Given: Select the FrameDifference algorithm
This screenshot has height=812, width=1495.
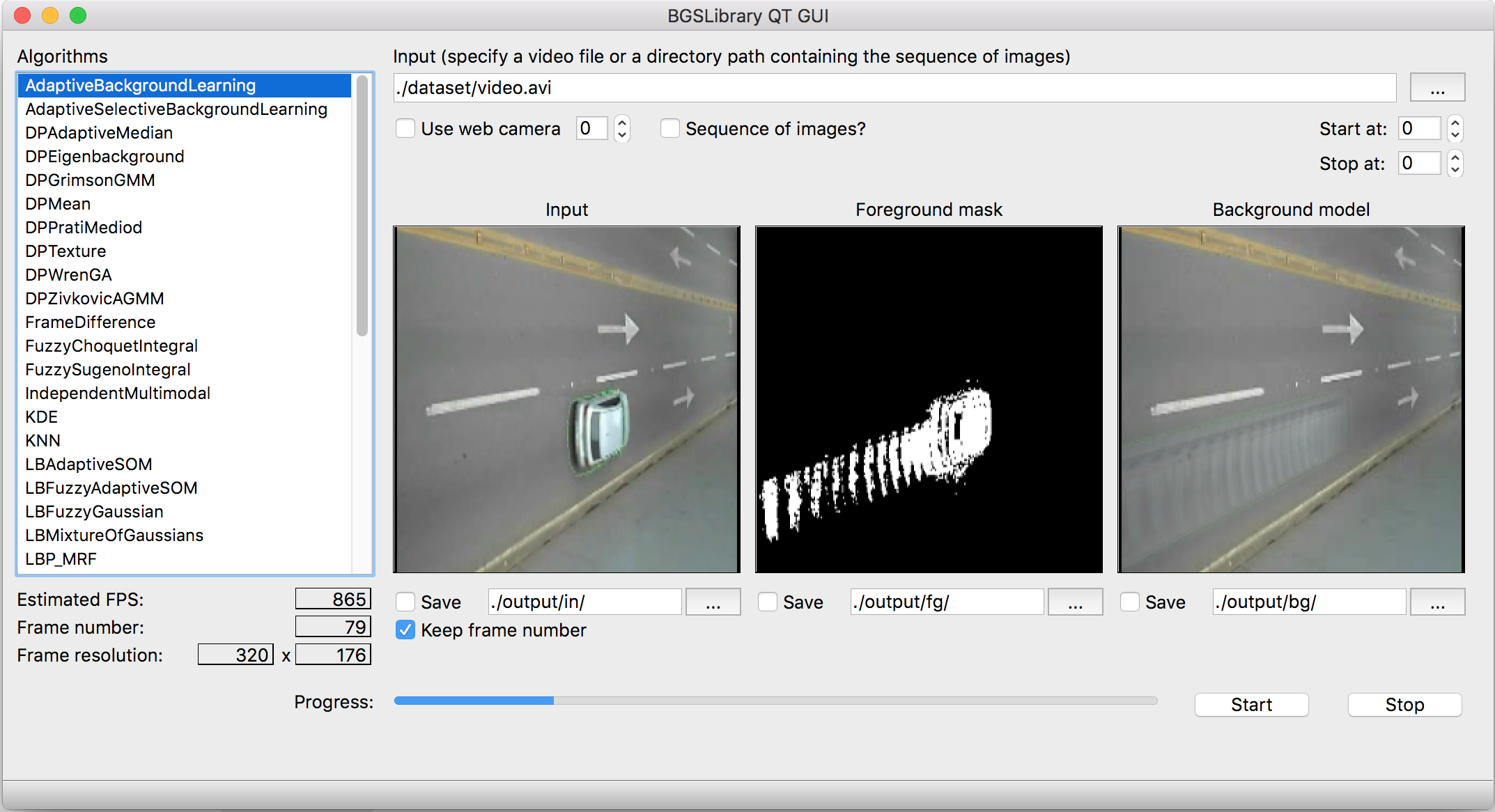Looking at the screenshot, I should pos(91,322).
